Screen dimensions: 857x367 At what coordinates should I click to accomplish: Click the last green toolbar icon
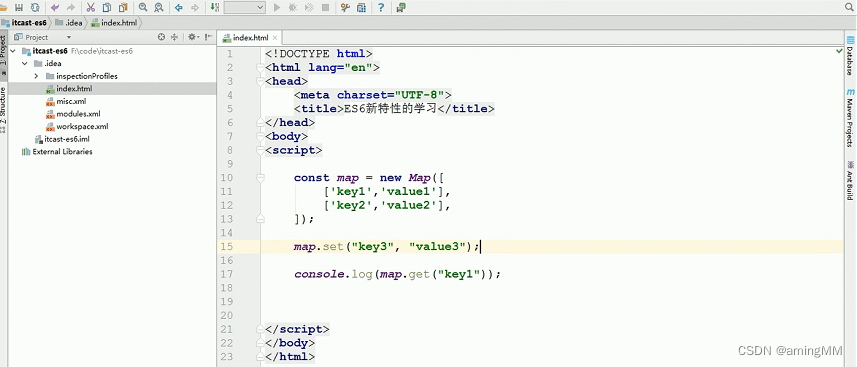tap(401, 8)
